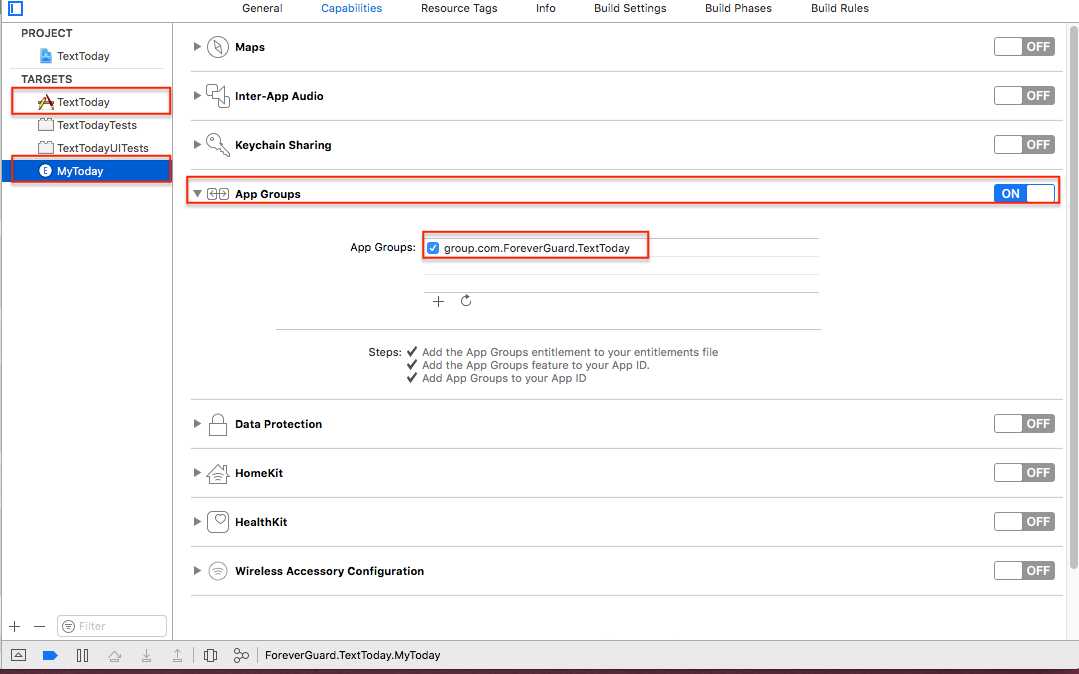Click the 'Add the App Groups entitlement' step
1079x674 pixels.
570,352
